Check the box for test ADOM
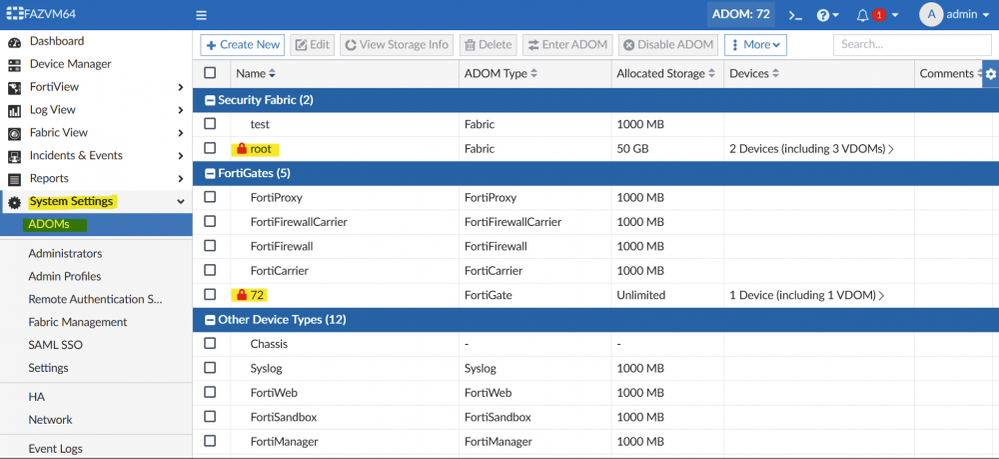999x459 pixels. click(x=210, y=124)
